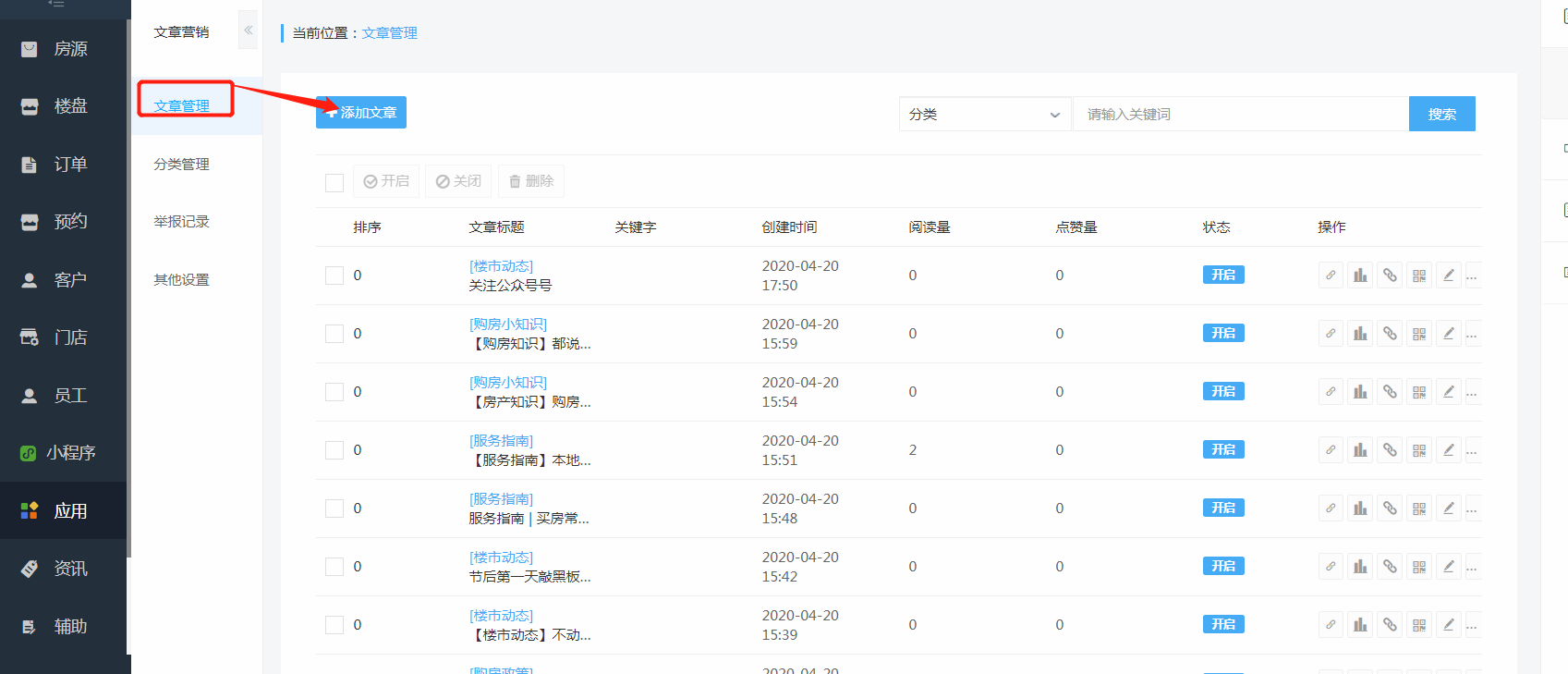Viewport: 1568px width, 674px height.
Task: Open QR code for the 15:48 article
Action: (x=1419, y=509)
